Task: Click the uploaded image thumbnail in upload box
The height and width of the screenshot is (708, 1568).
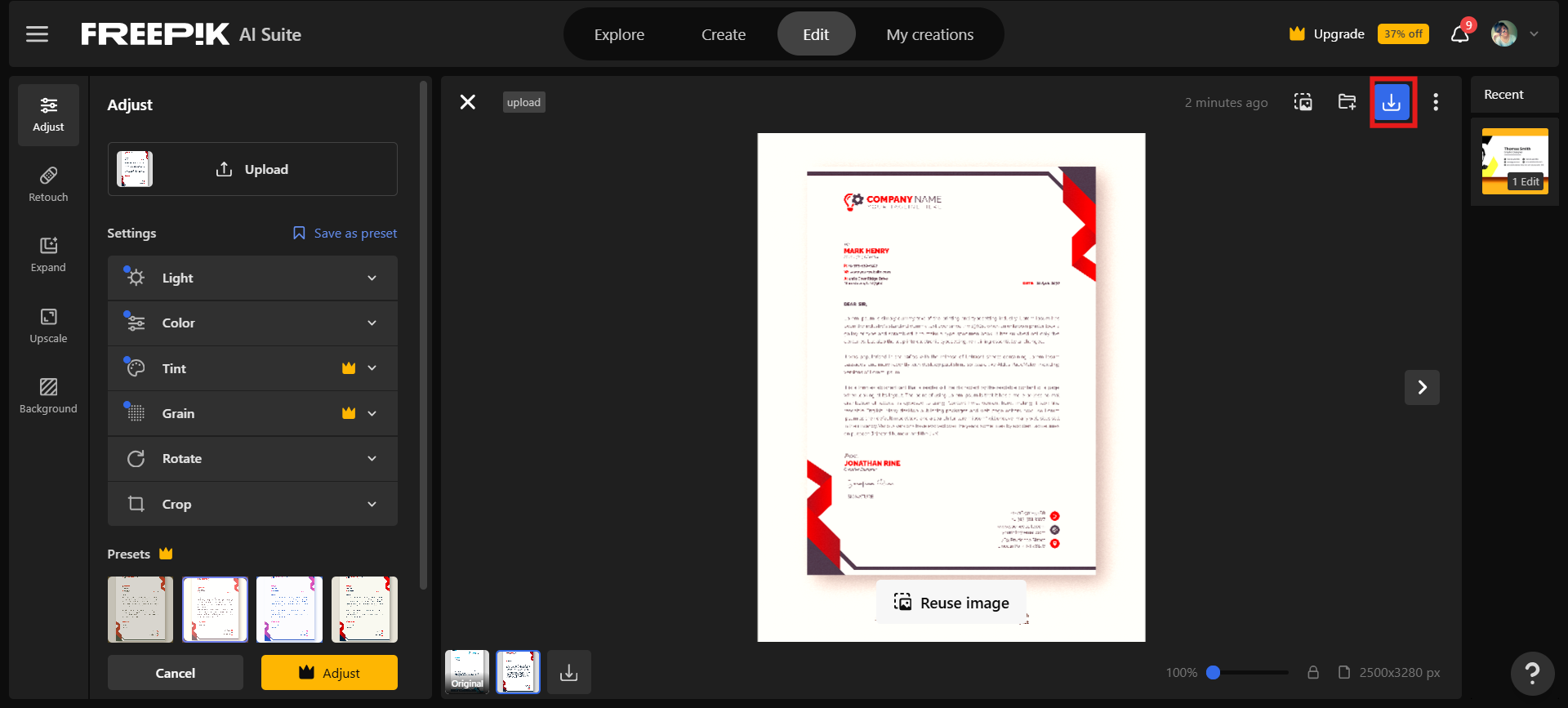Action: (x=135, y=169)
